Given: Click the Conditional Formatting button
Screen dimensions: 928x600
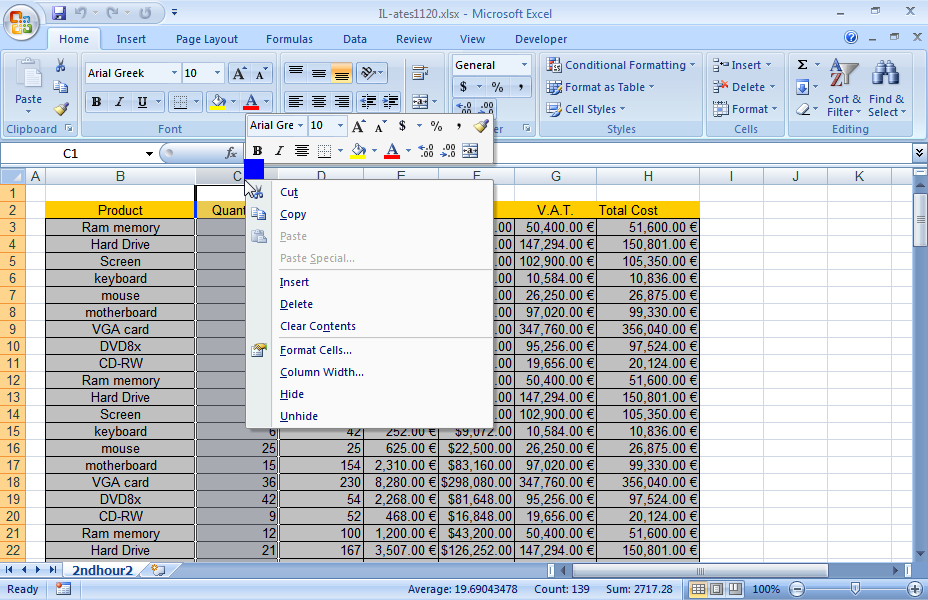Looking at the screenshot, I should pyautogui.click(x=621, y=64).
